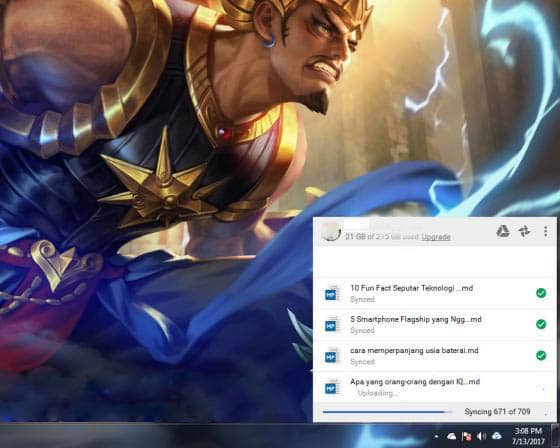
Task: Select '10 Fun Fact Seputar Teknologi ...md' filename
Action: point(411,288)
